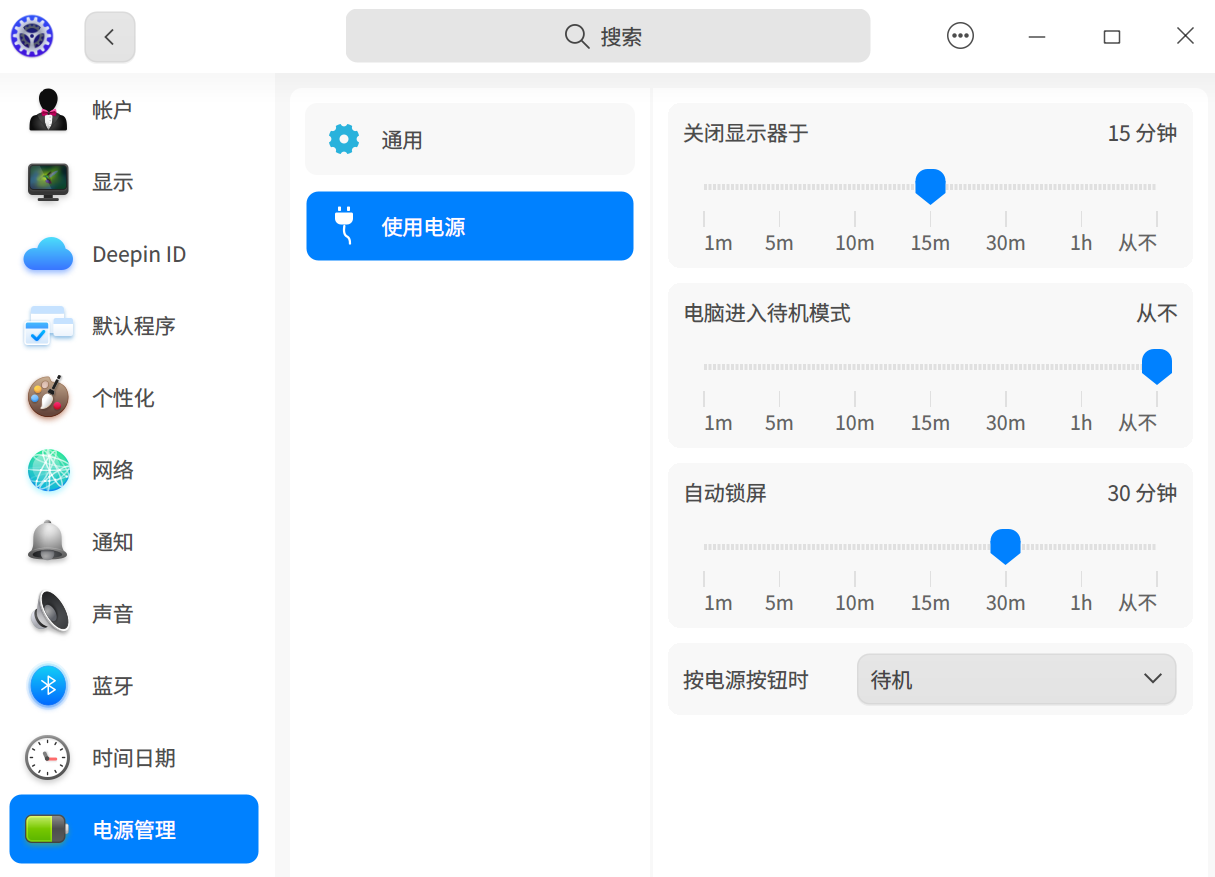Click the 时间日期 clock icon

tap(48, 758)
